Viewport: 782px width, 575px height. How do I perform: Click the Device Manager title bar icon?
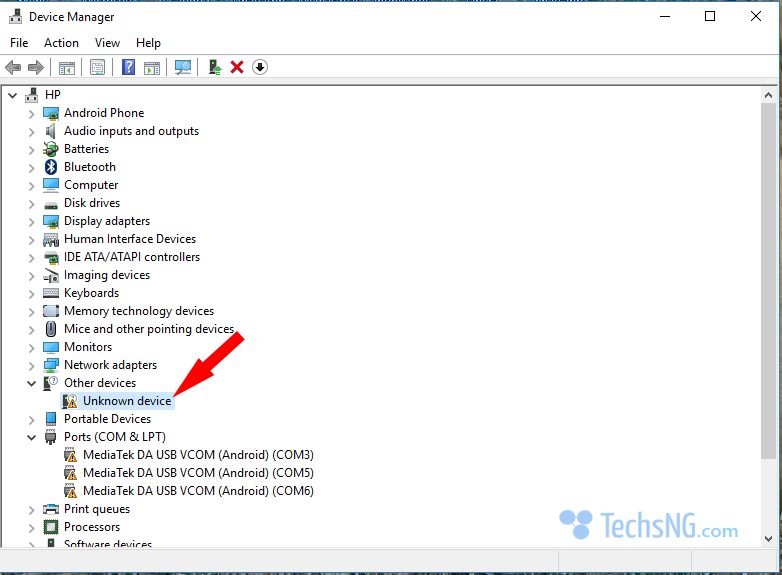point(16,16)
